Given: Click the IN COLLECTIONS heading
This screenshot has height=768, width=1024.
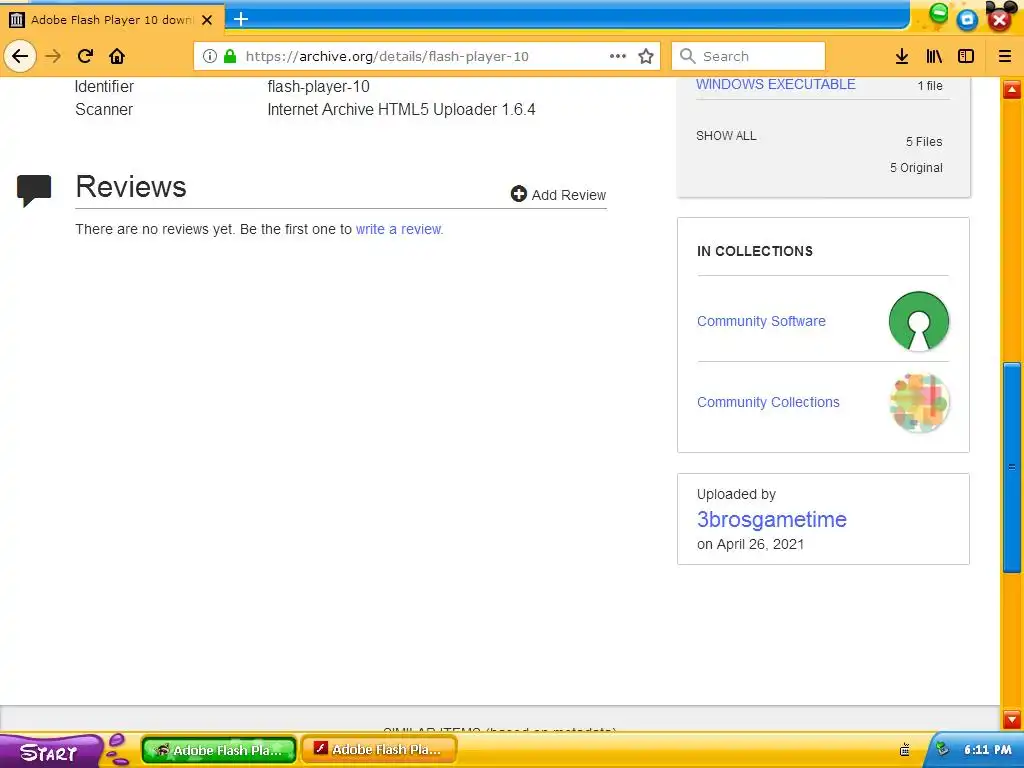Looking at the screenshot, I should [754, 251].
